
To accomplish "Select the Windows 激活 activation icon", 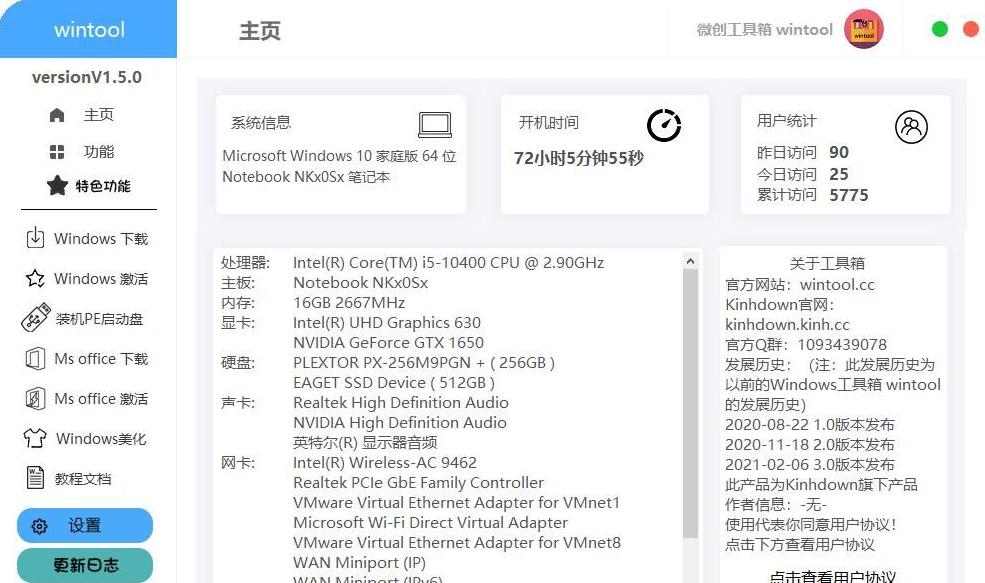I will point(38,279).
